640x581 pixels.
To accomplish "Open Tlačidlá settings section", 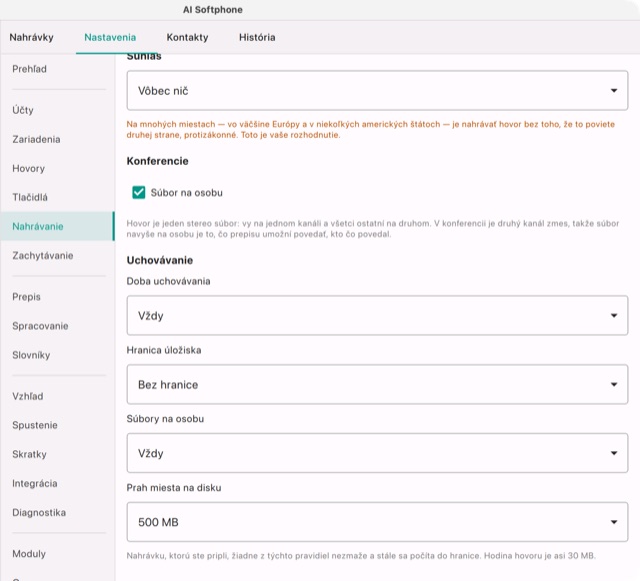I will [57, 197].
